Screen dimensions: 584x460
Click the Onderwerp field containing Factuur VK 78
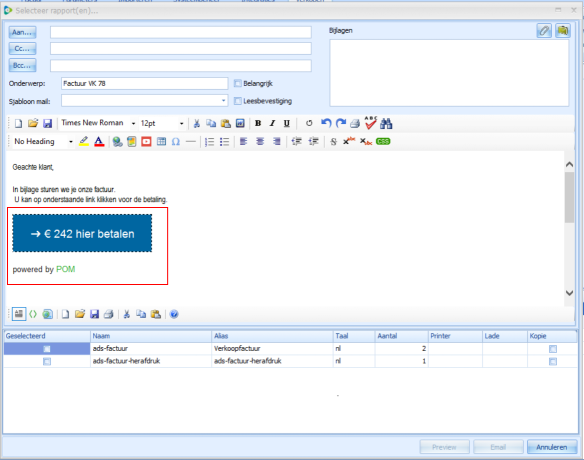tap(145, 83)
